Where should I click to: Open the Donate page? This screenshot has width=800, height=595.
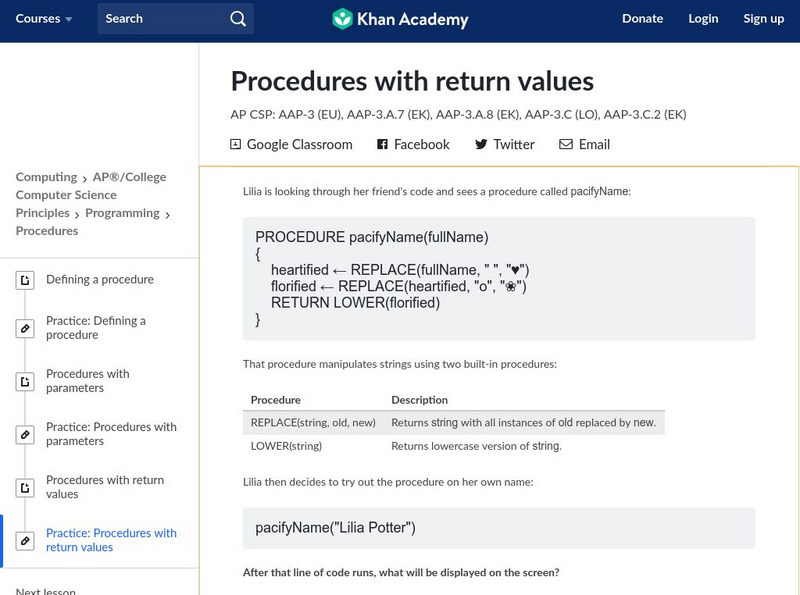642,19
